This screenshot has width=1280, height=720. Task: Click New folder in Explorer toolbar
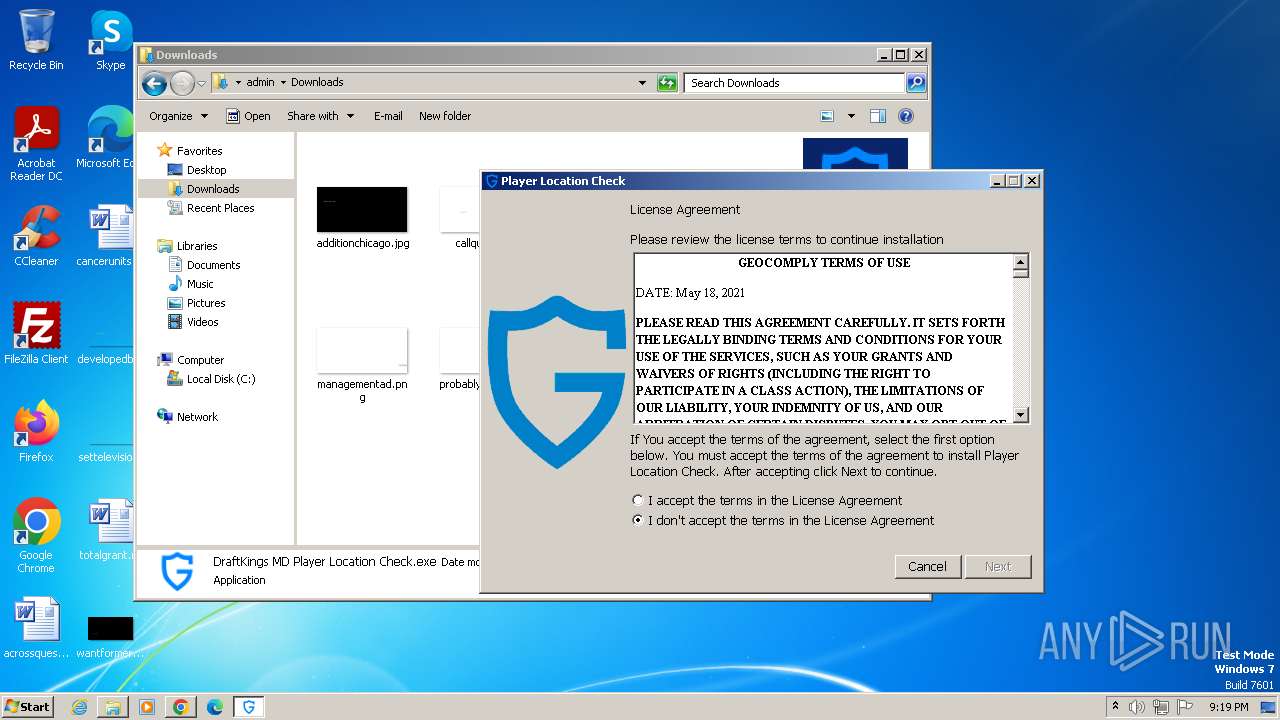coord(445,116)
